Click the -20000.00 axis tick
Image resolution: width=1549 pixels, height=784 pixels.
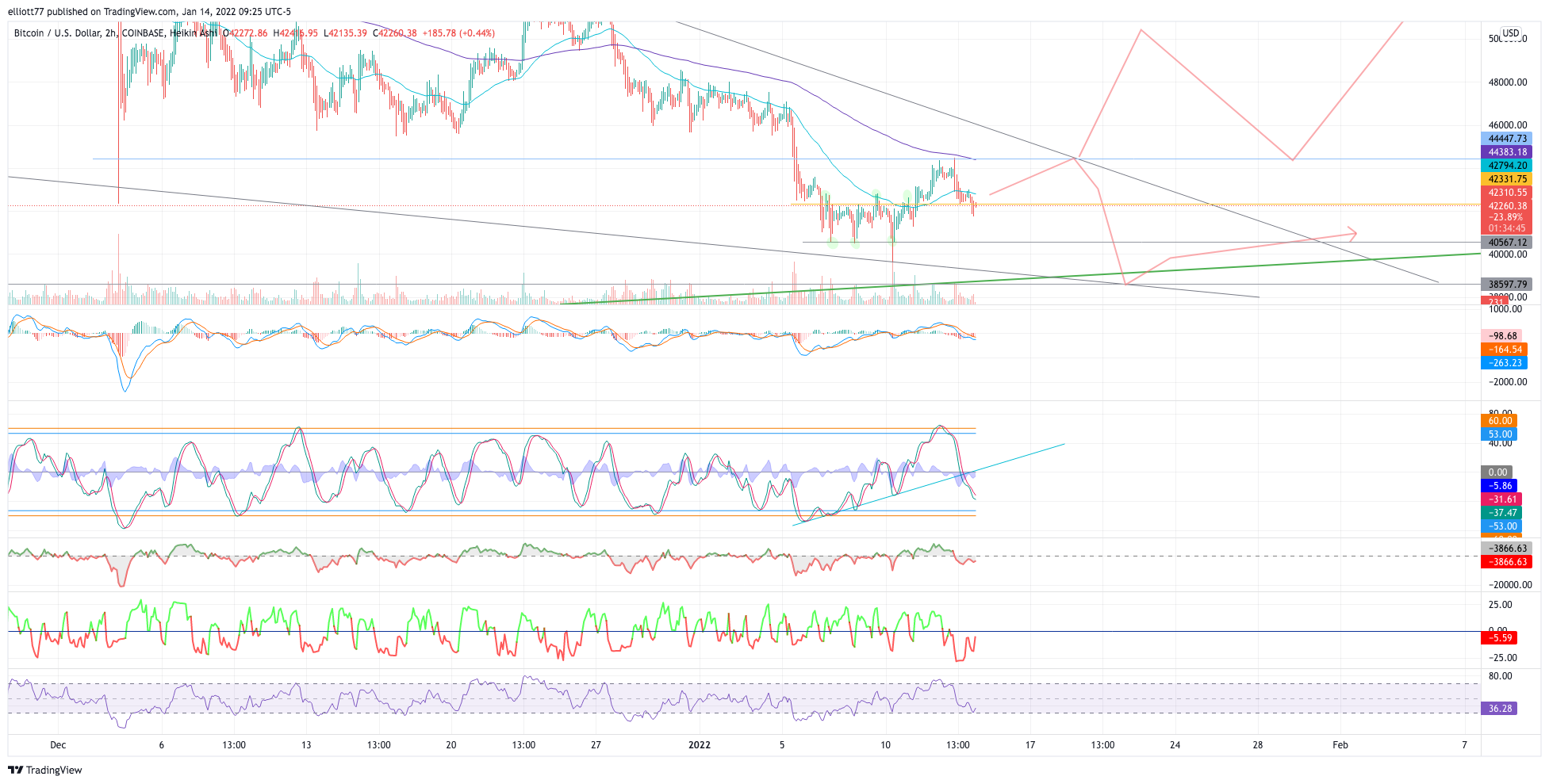coord(1509,585)
